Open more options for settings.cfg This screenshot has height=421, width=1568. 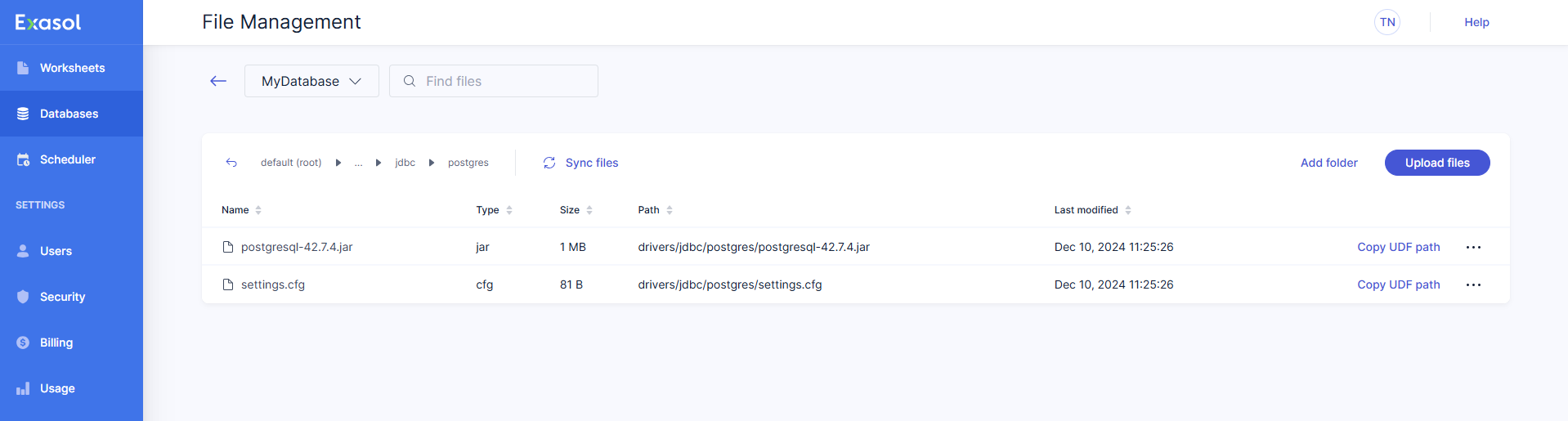pos(1473,284)
